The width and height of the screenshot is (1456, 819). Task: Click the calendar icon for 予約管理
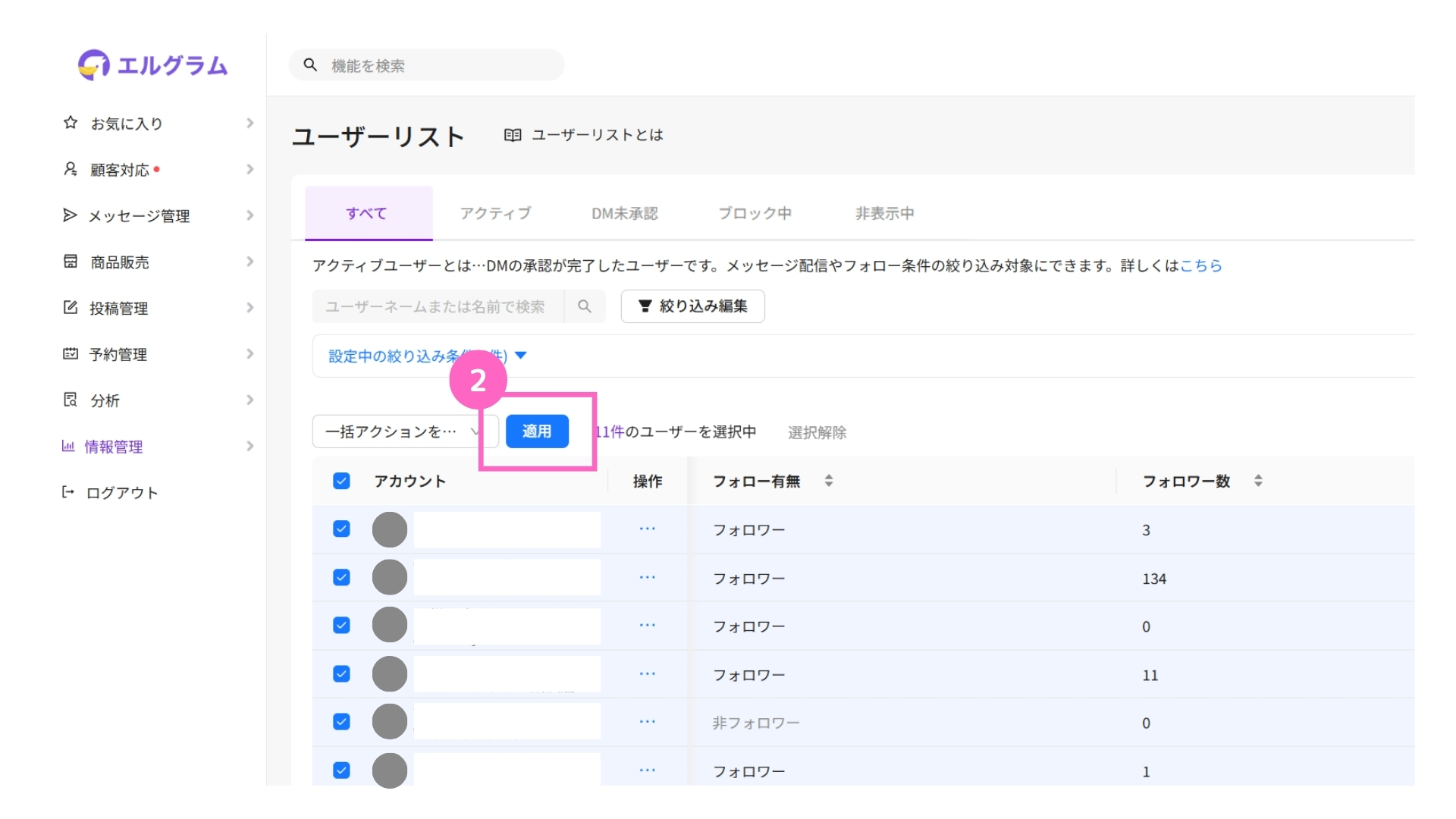71,354
